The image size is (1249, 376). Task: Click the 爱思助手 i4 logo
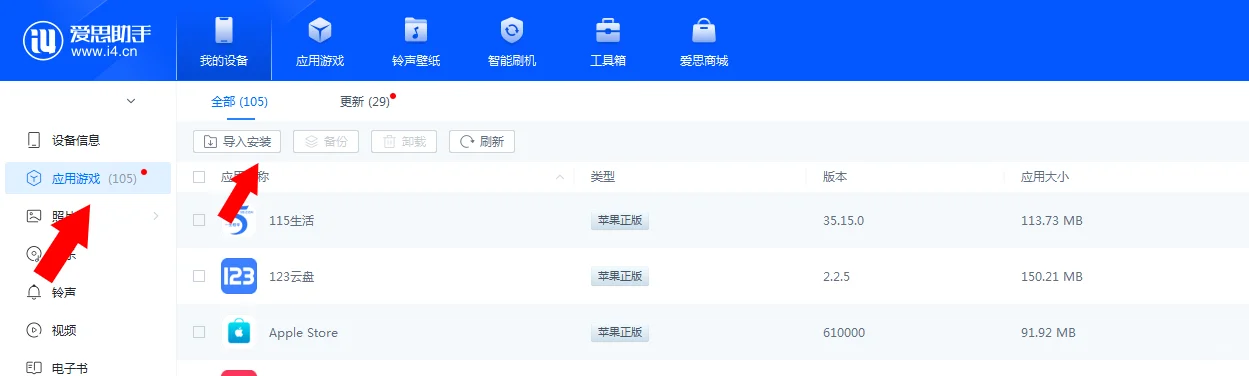88,40
